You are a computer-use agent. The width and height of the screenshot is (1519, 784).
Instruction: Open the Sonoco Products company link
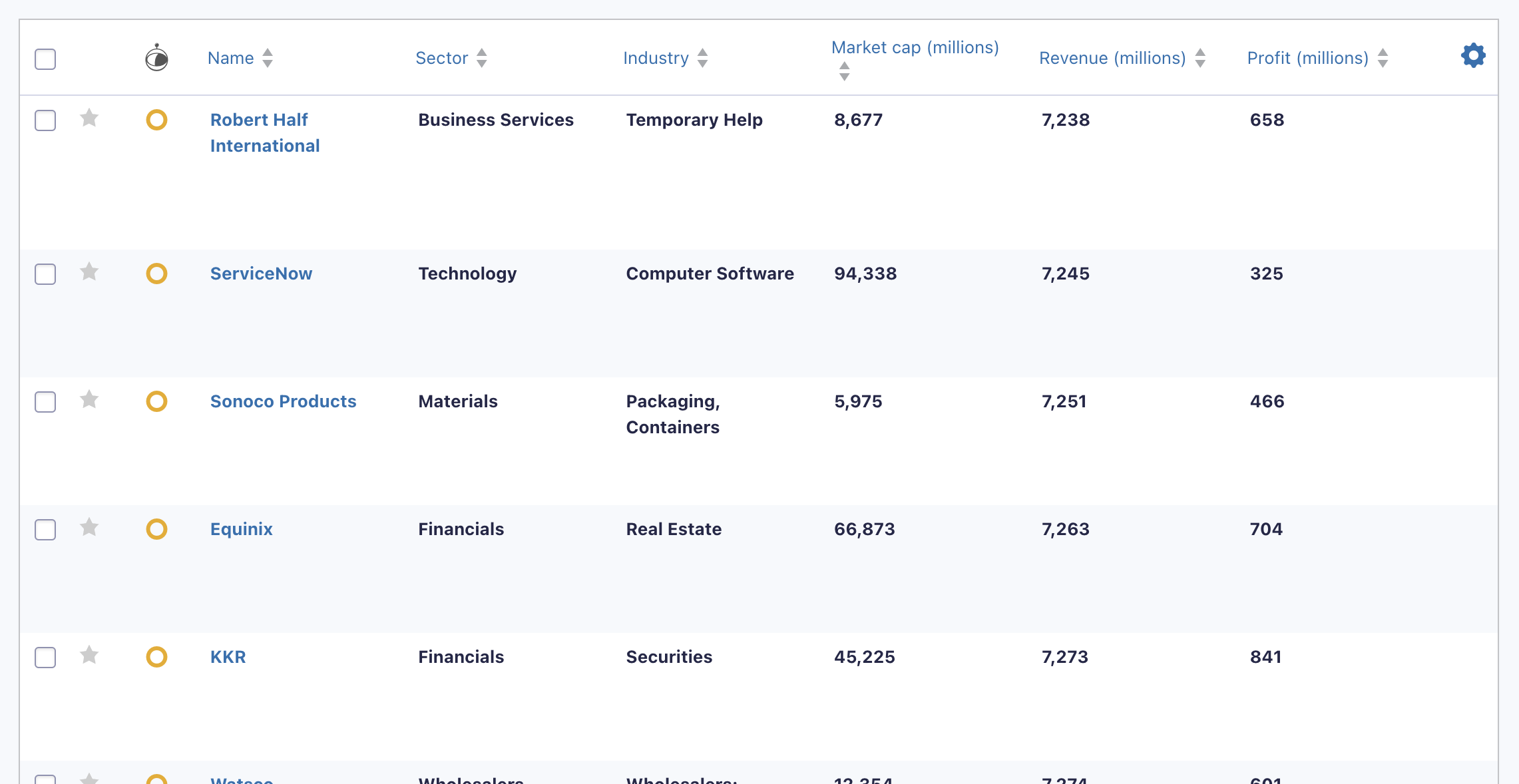(283, 401)
